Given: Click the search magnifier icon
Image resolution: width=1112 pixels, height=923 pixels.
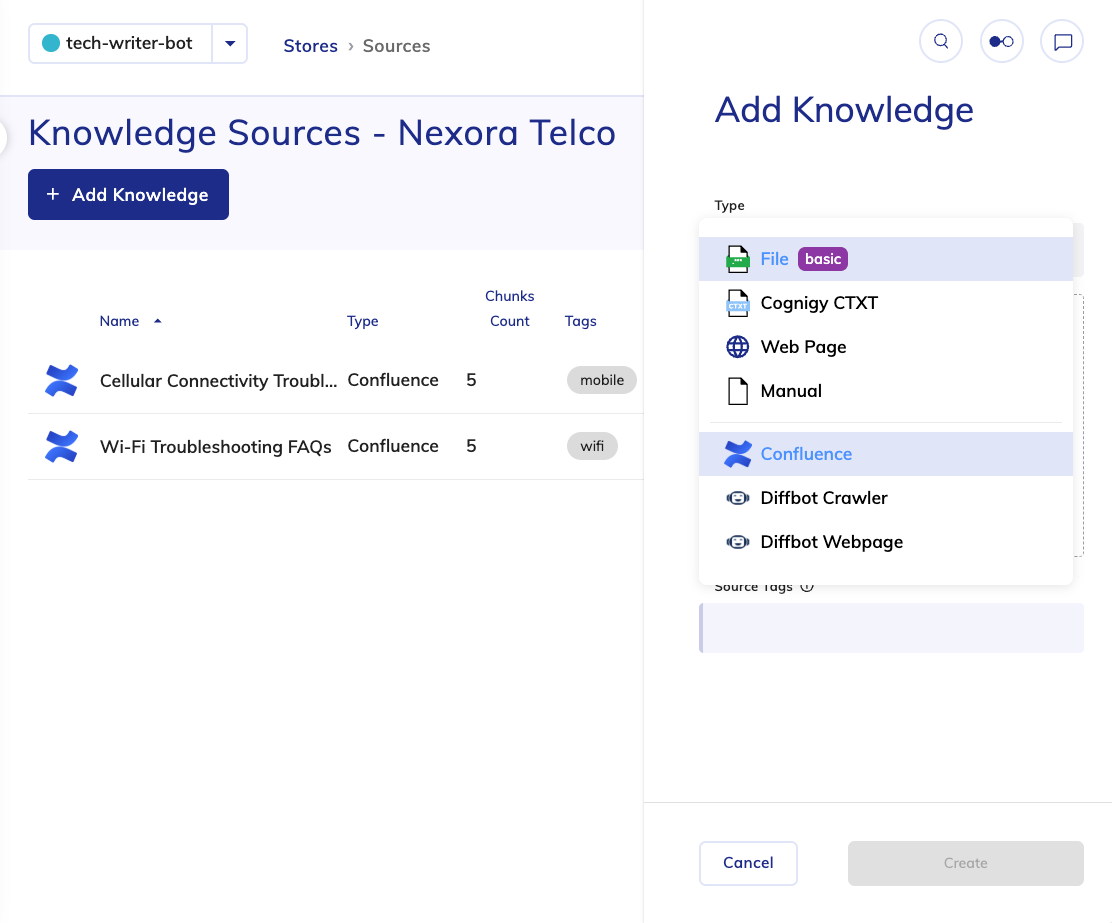Looking at the screenshot, I should (x=940, y=42).
